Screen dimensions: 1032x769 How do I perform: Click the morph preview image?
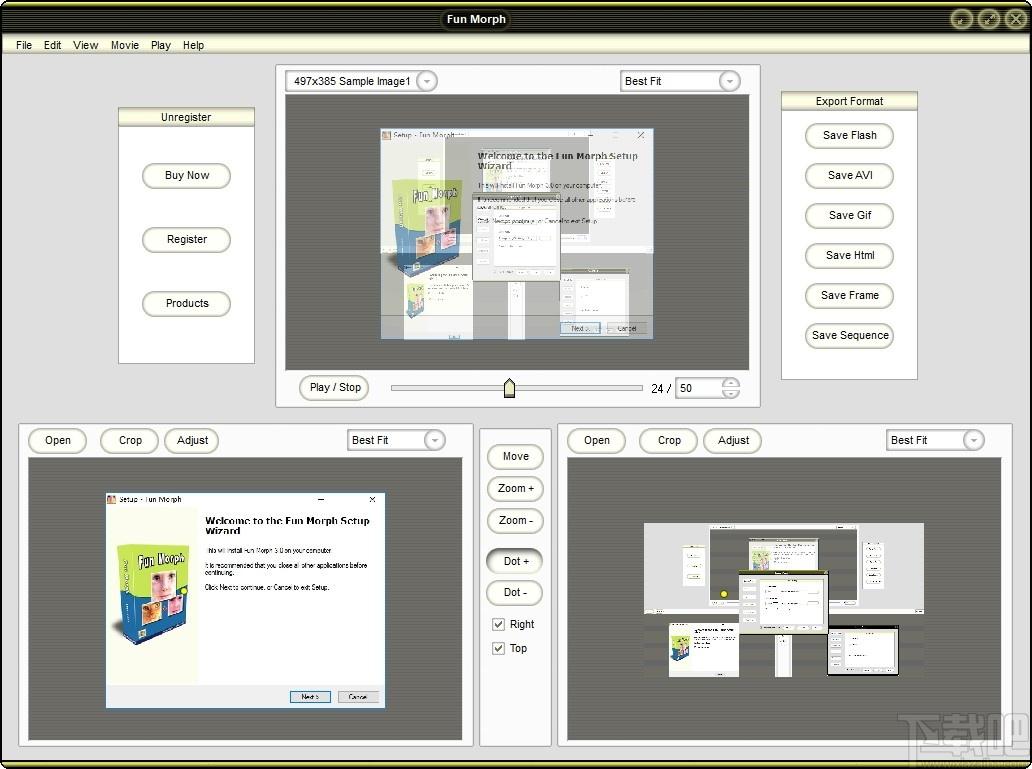click(x=517, y=234)
